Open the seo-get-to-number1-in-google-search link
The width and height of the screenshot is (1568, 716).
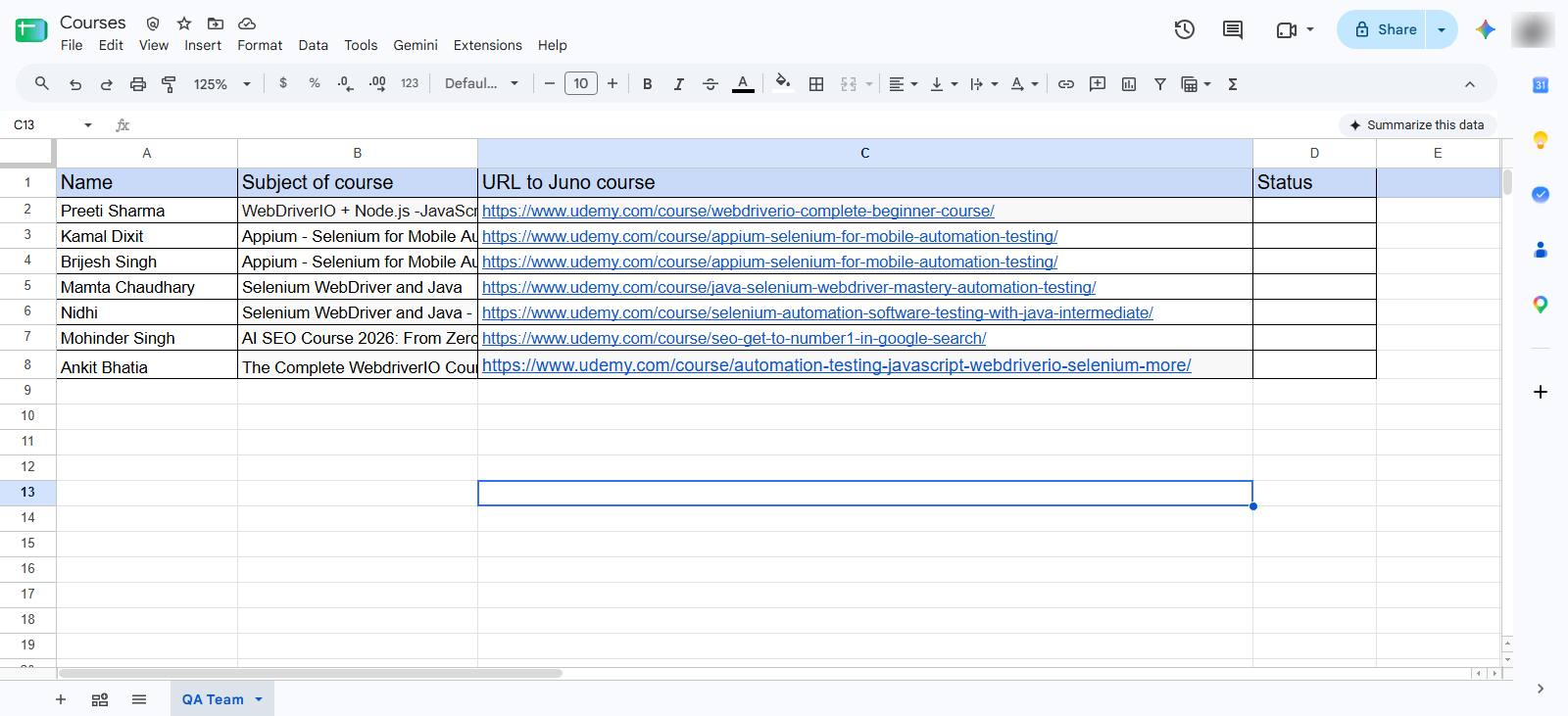pyautogui.click(x=734, y=338)
